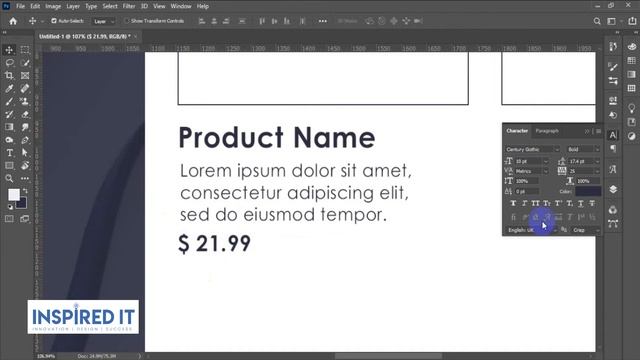Reset default foreground and background colors
The width and height of the screenshot is (640, 360).
point(10,207)
